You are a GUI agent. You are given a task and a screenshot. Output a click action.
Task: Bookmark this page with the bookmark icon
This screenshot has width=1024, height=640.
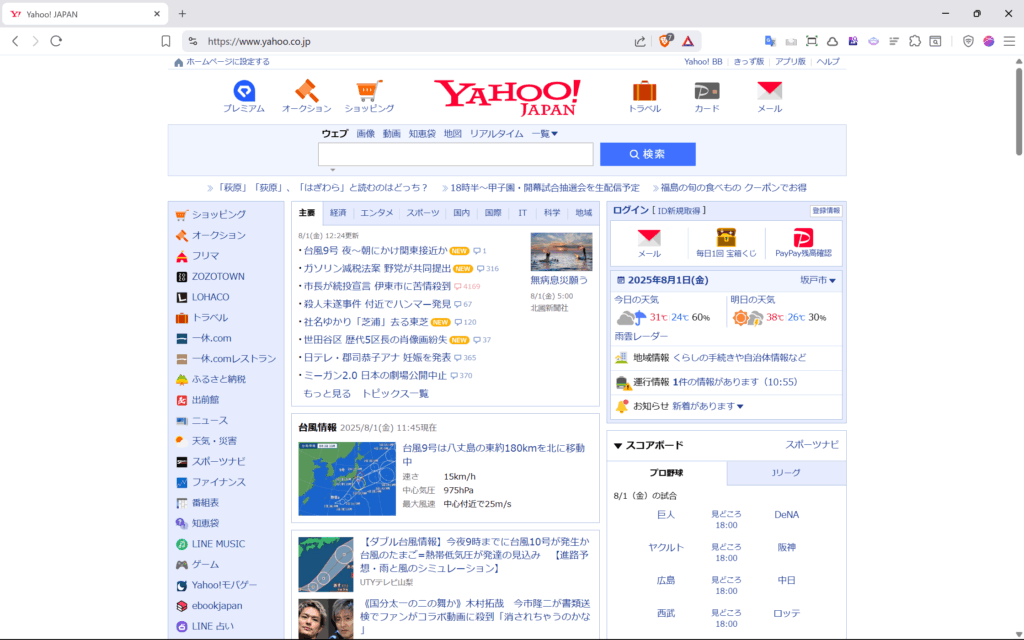click(x=166, y=41)
